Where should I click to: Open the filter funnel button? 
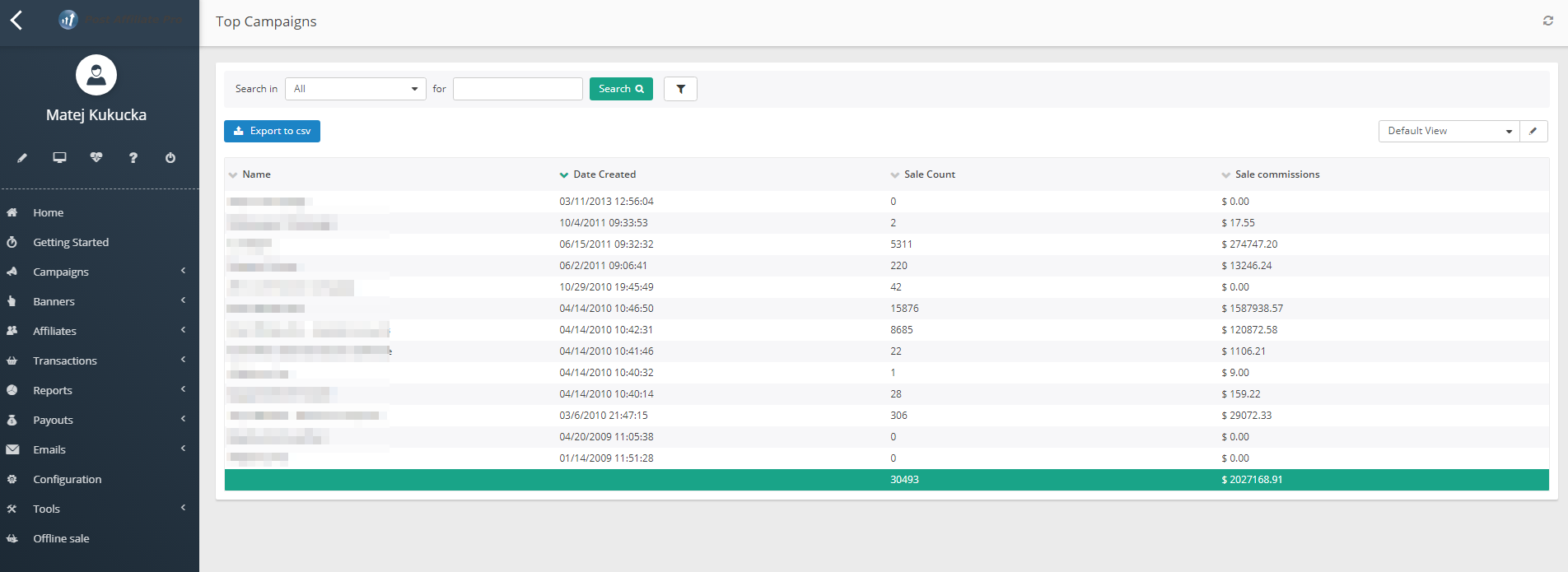click(680, 89)
